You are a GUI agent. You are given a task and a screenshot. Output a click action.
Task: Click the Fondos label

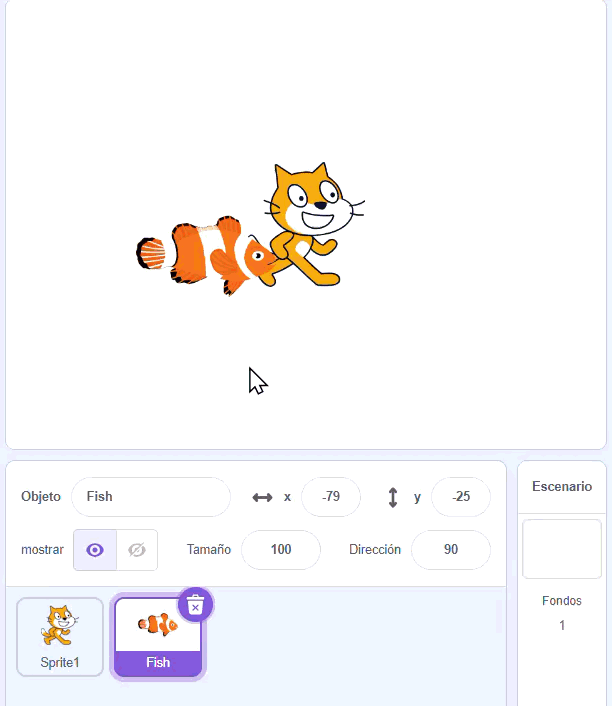tap(562, 601)
